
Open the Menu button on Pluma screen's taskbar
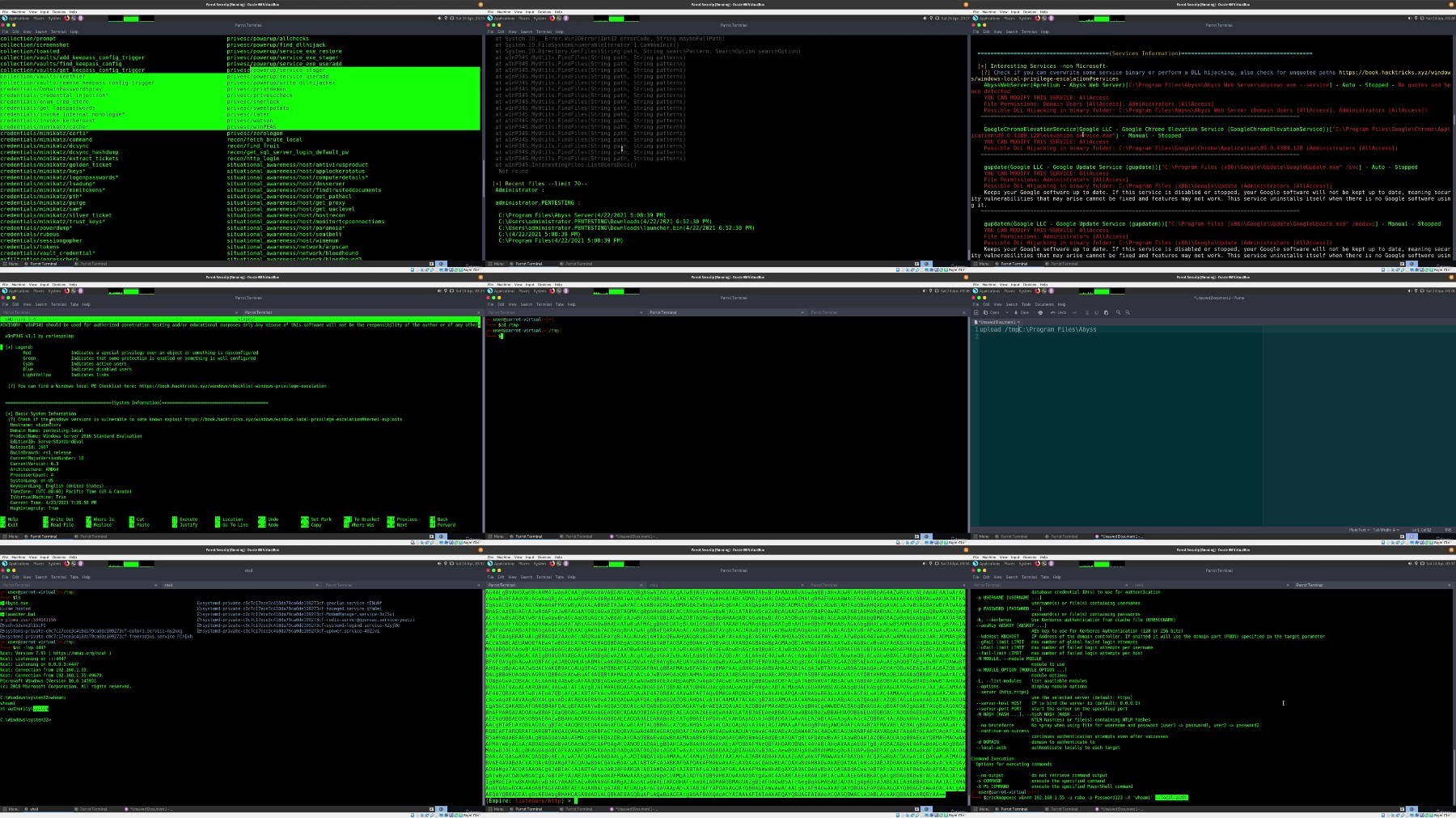(x=981, y=536)
